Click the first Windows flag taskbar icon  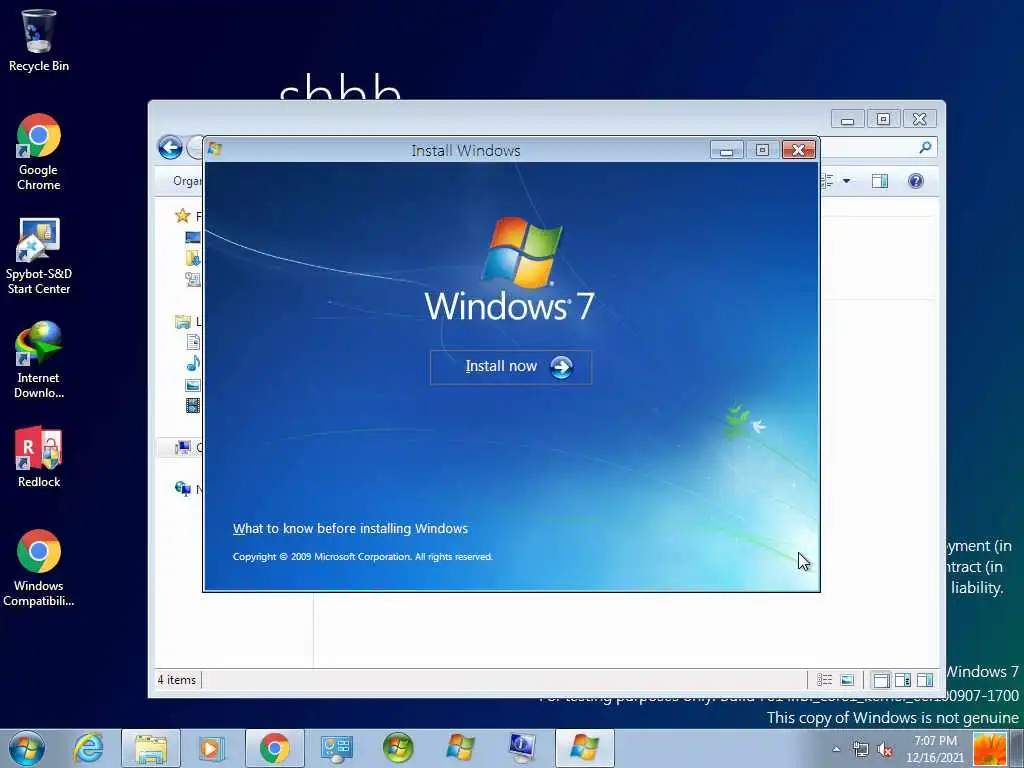tap(460, 748)
